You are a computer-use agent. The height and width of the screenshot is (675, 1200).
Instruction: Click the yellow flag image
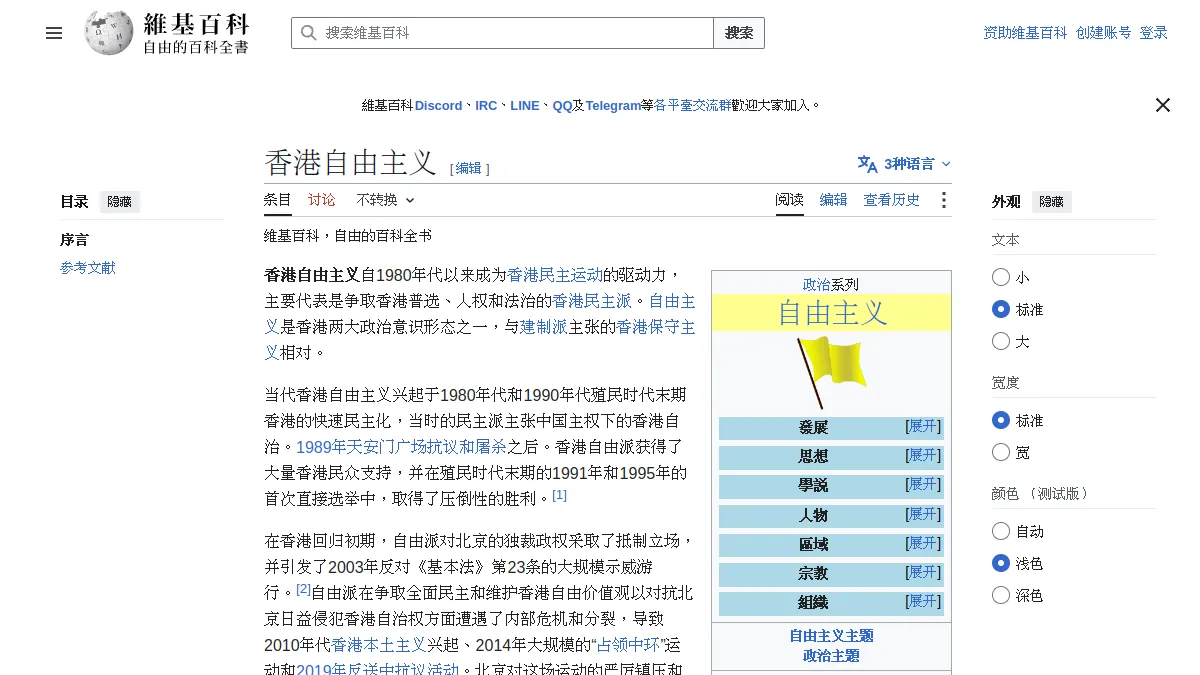tap(831, 372)
